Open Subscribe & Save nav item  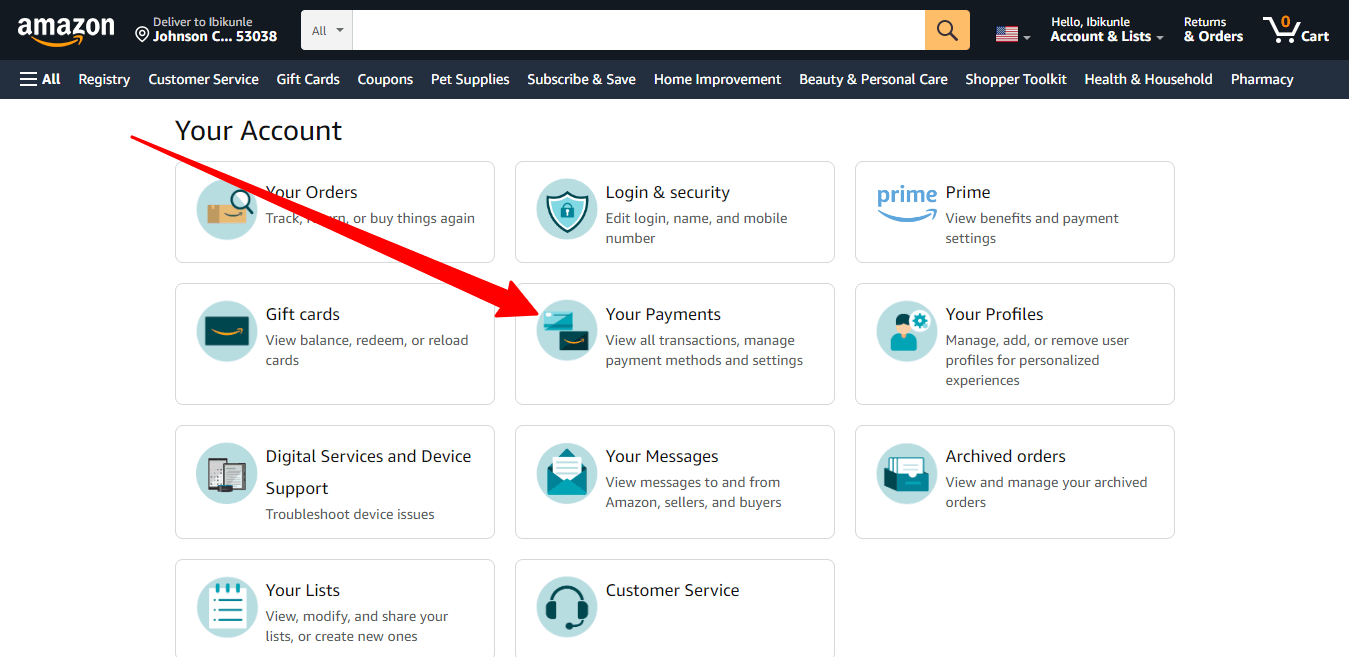tap(581, 79)
